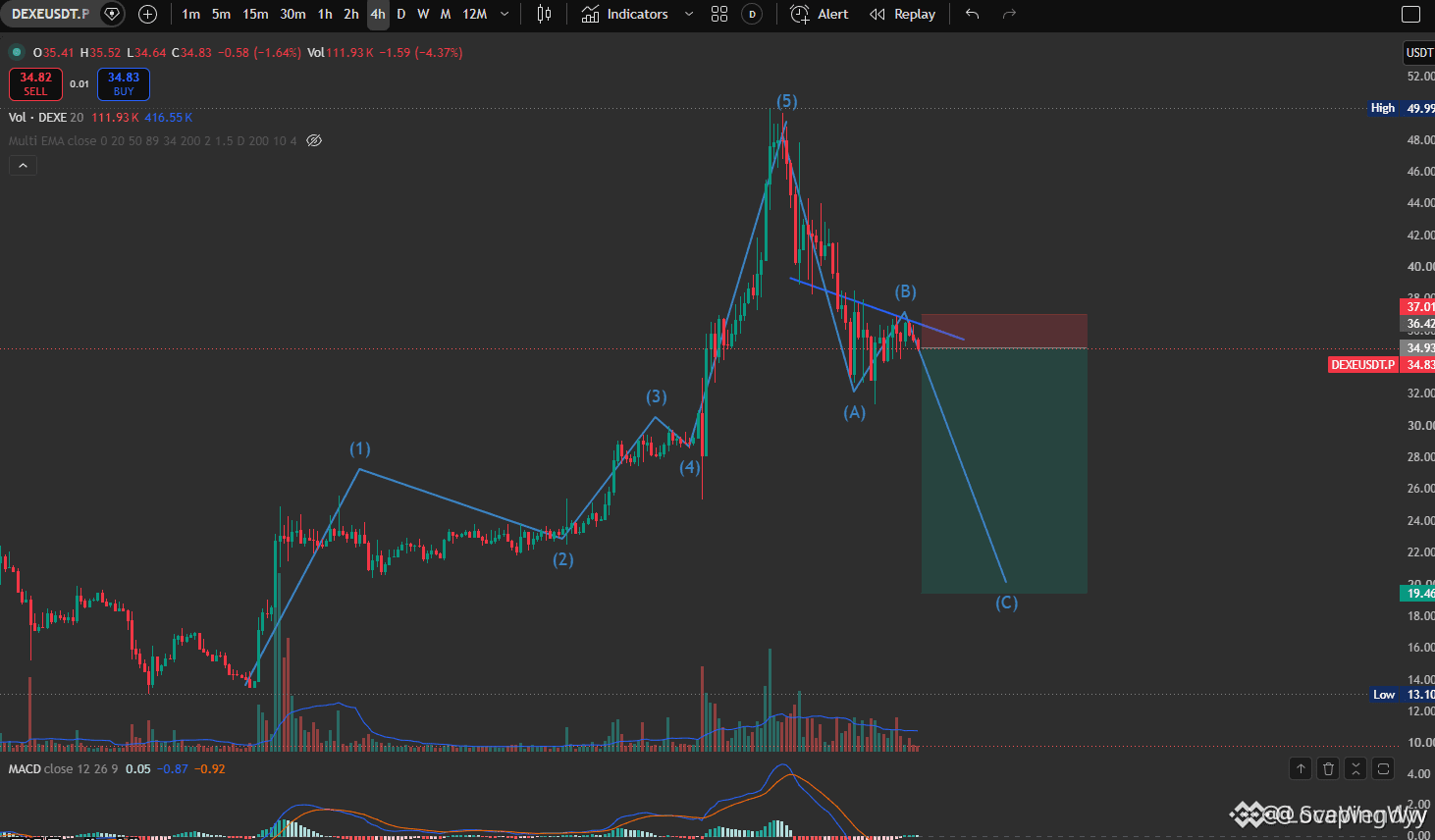Click the green 19.46 target price label
Image resolution: width=1435 pixels, height=840 pixels.
(x=1418, y=593)
